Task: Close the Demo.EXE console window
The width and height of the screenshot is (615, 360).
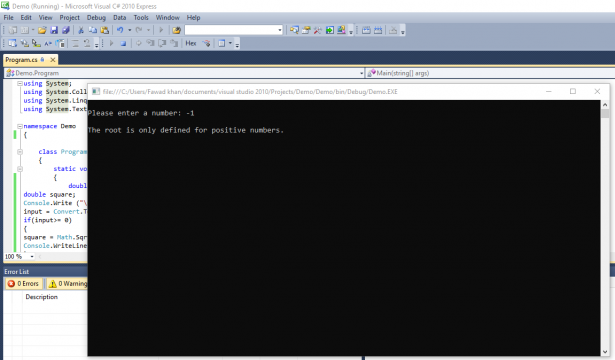Action: tap(597, 91)
